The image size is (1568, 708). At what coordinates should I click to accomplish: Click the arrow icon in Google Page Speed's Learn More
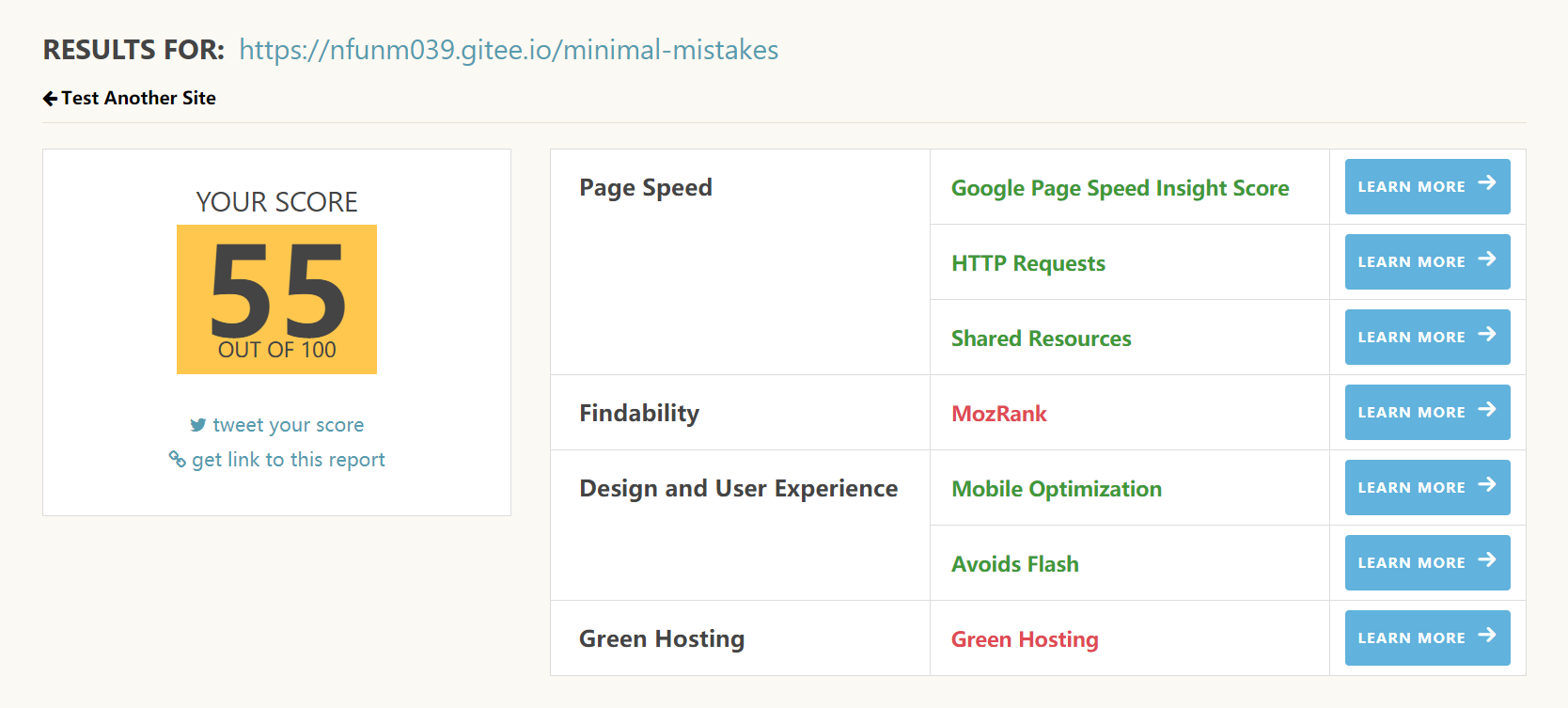[x=1486, y=183]
